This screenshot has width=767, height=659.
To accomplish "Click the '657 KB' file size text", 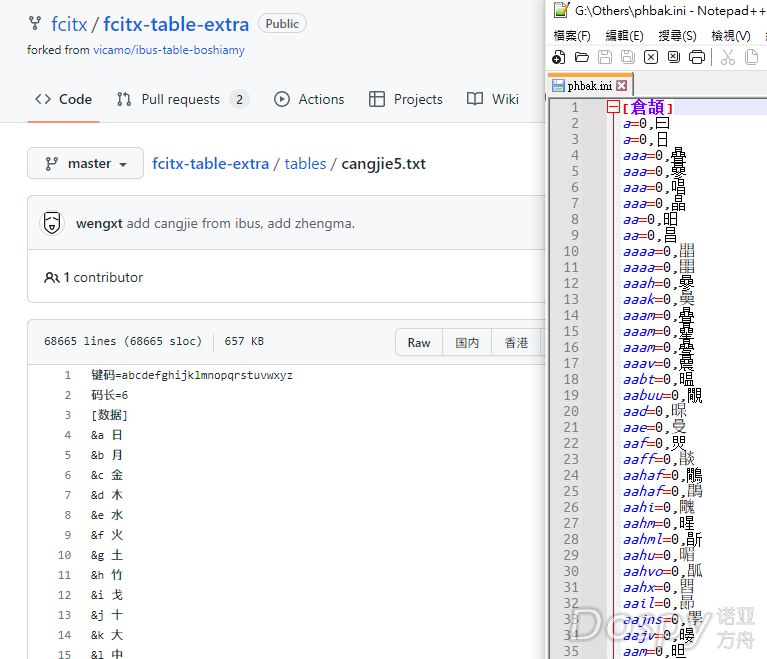I will (244, 341).
